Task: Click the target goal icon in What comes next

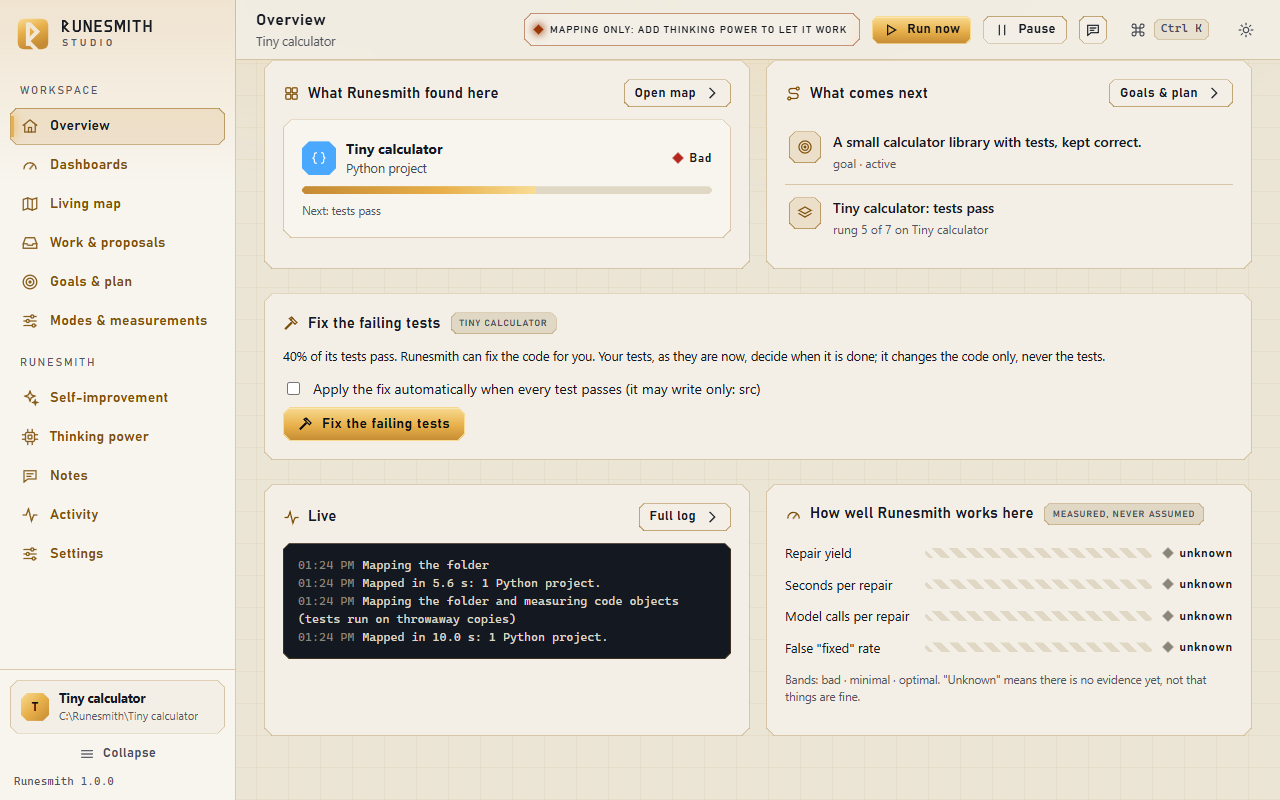Action: [x=805, y=147]
